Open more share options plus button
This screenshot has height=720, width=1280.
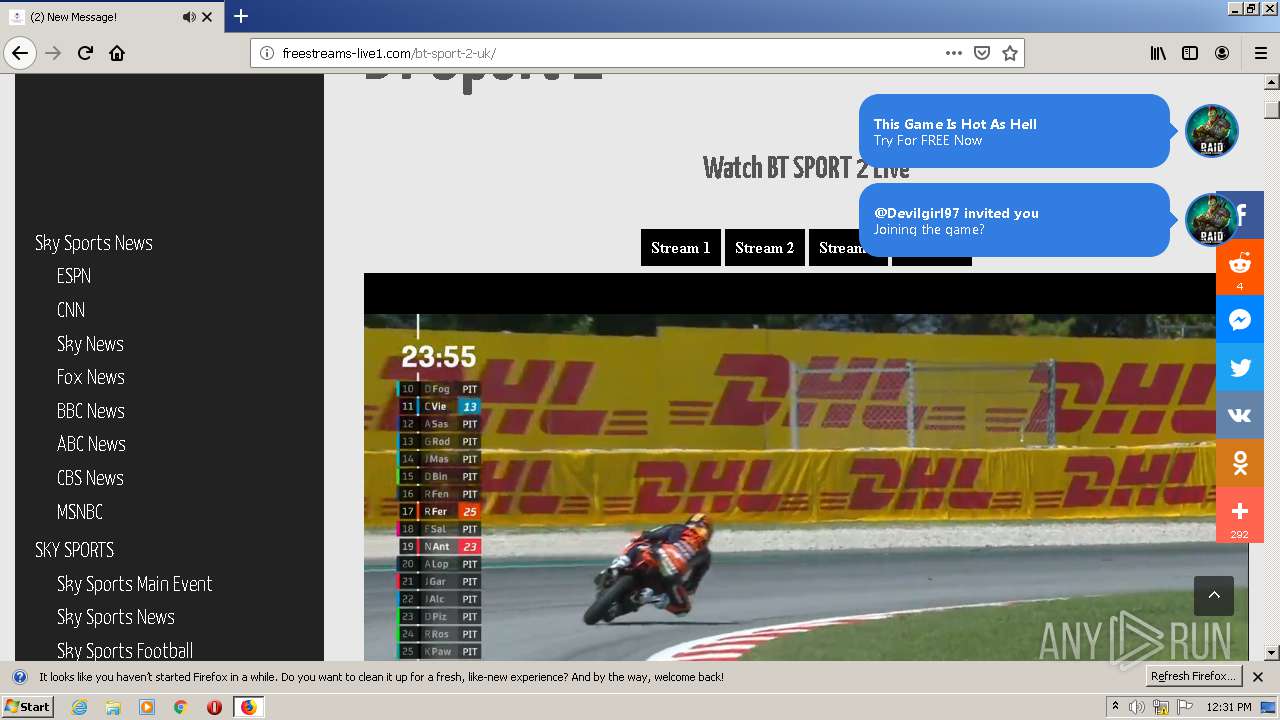pyautogui.click(x=1240, y=515)
